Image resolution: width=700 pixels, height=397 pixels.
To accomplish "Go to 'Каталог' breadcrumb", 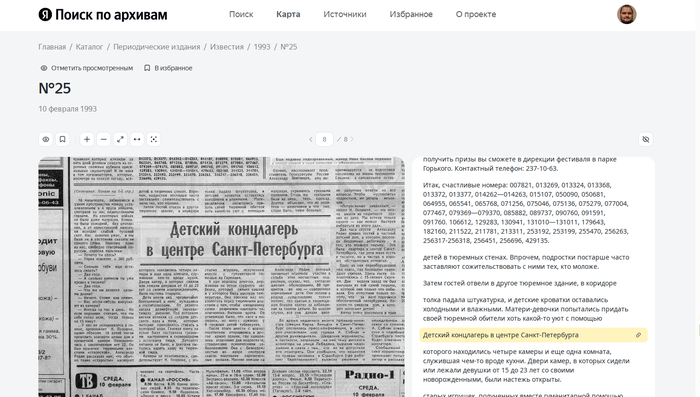I will click(89, 47).
